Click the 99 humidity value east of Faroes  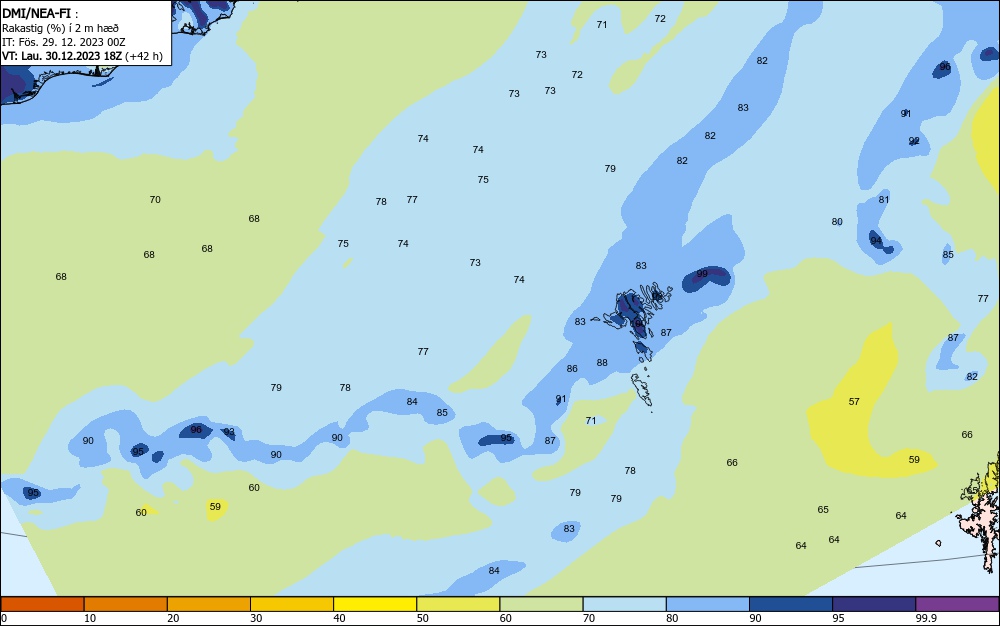tap(702, 273)
